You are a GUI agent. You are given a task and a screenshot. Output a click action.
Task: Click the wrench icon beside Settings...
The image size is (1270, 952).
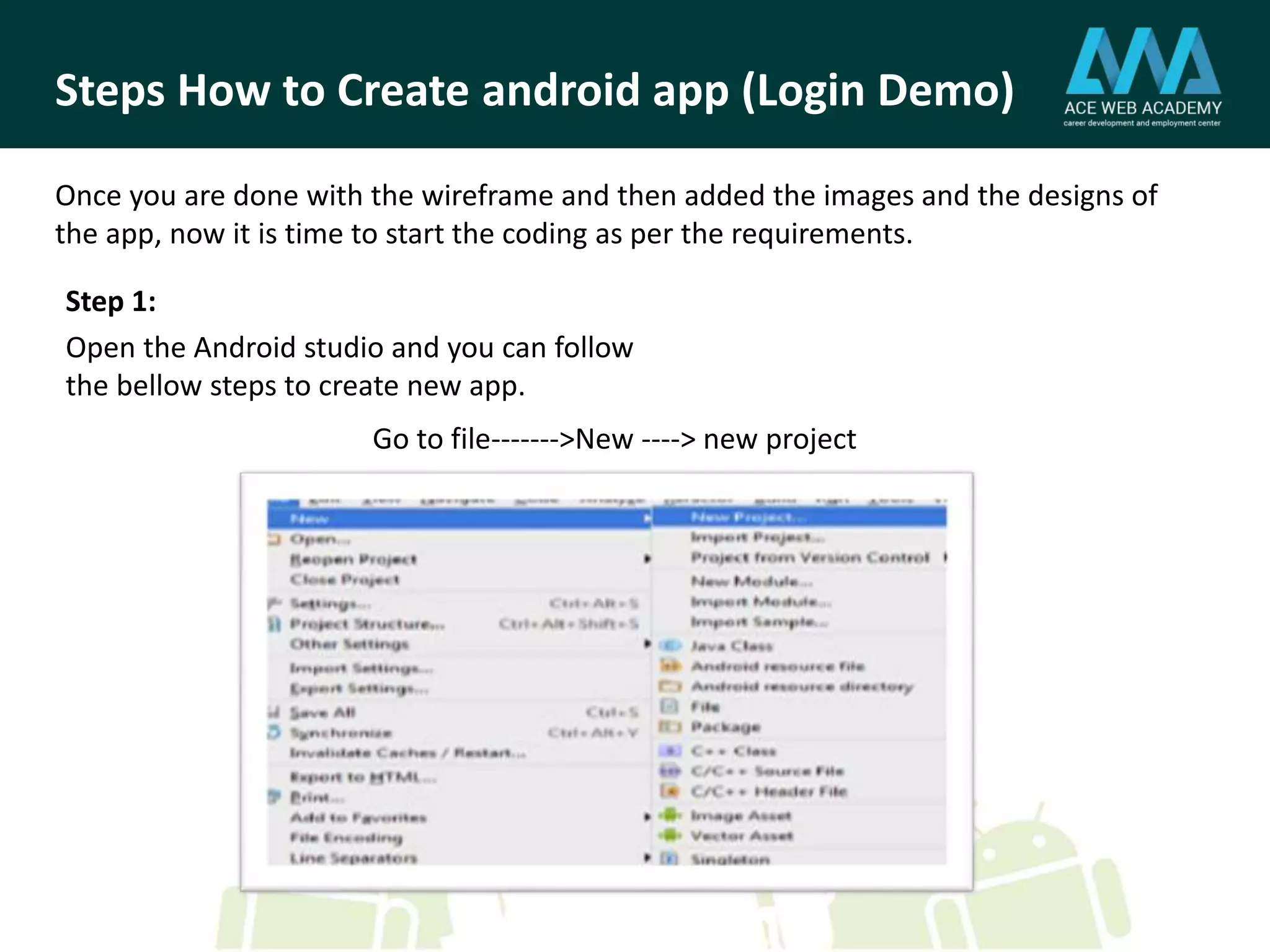click(274, 603)
